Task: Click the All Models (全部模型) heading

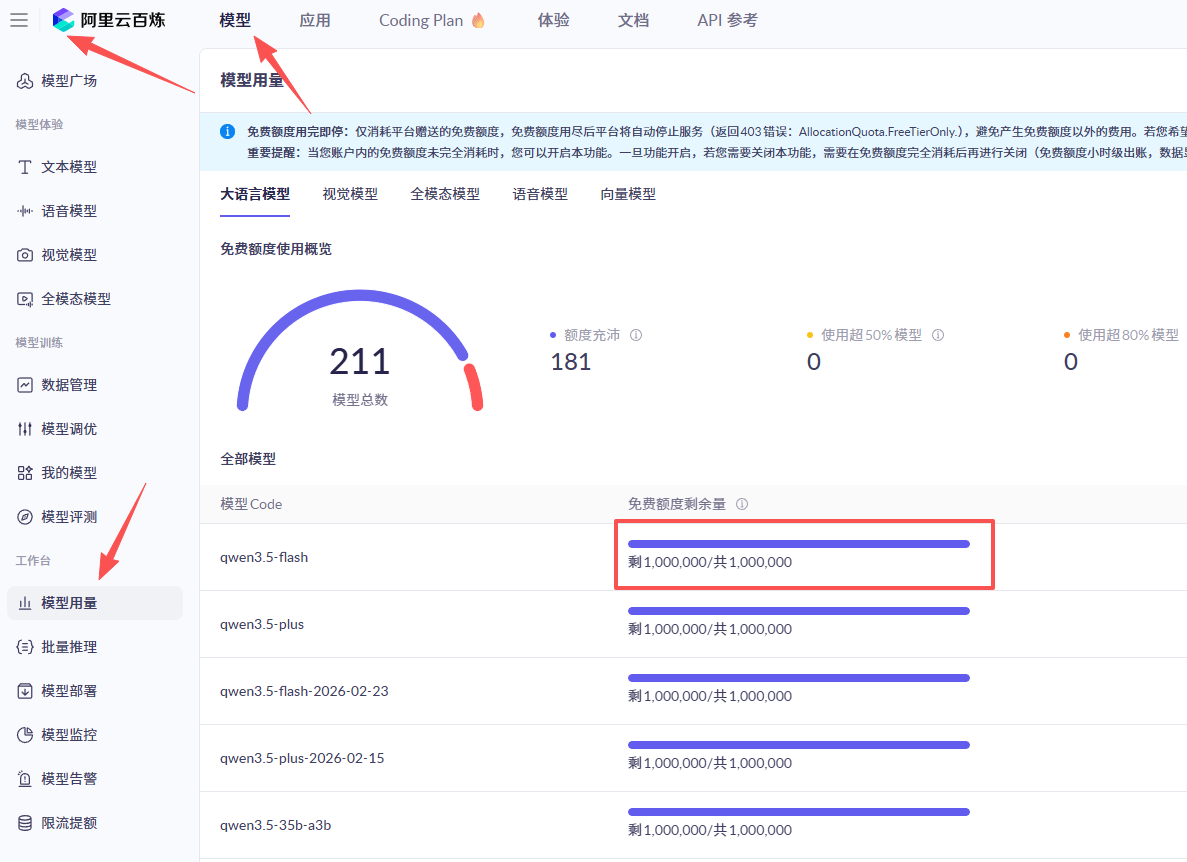Action: click(248, 459)
